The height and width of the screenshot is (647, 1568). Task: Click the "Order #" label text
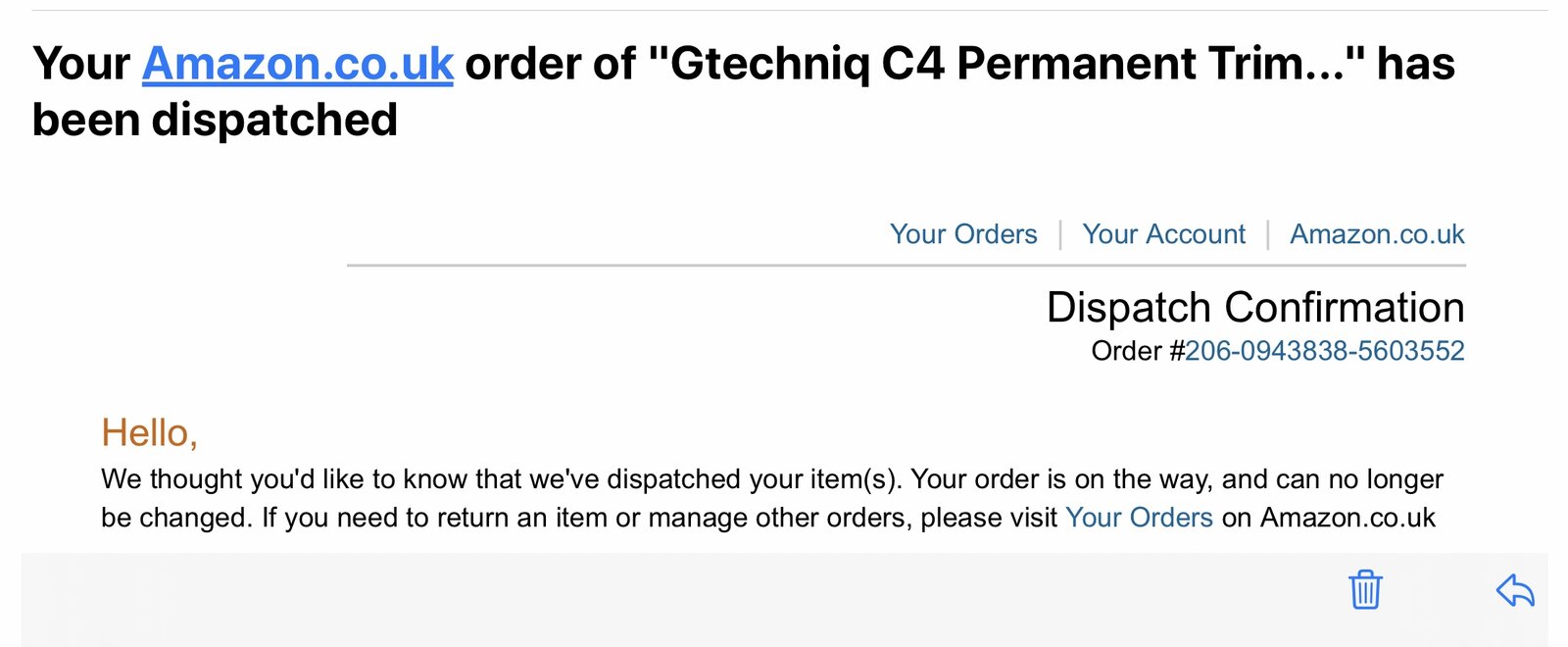point(1137,351)
